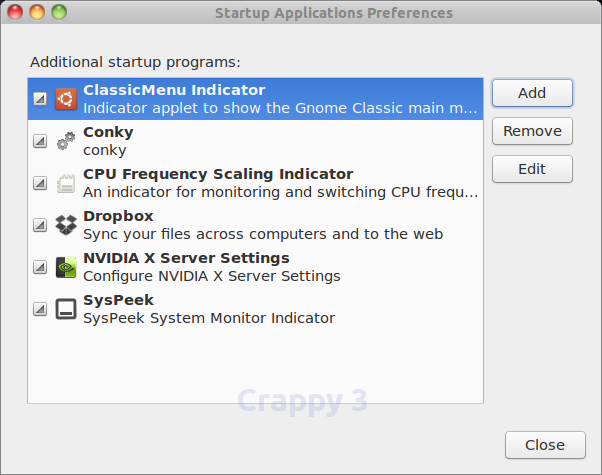The height and width of the screenshot is (475, 602).
Task: Click the CPU Frequency Scaling Indicator icon
Action: (x=66, y=183)
